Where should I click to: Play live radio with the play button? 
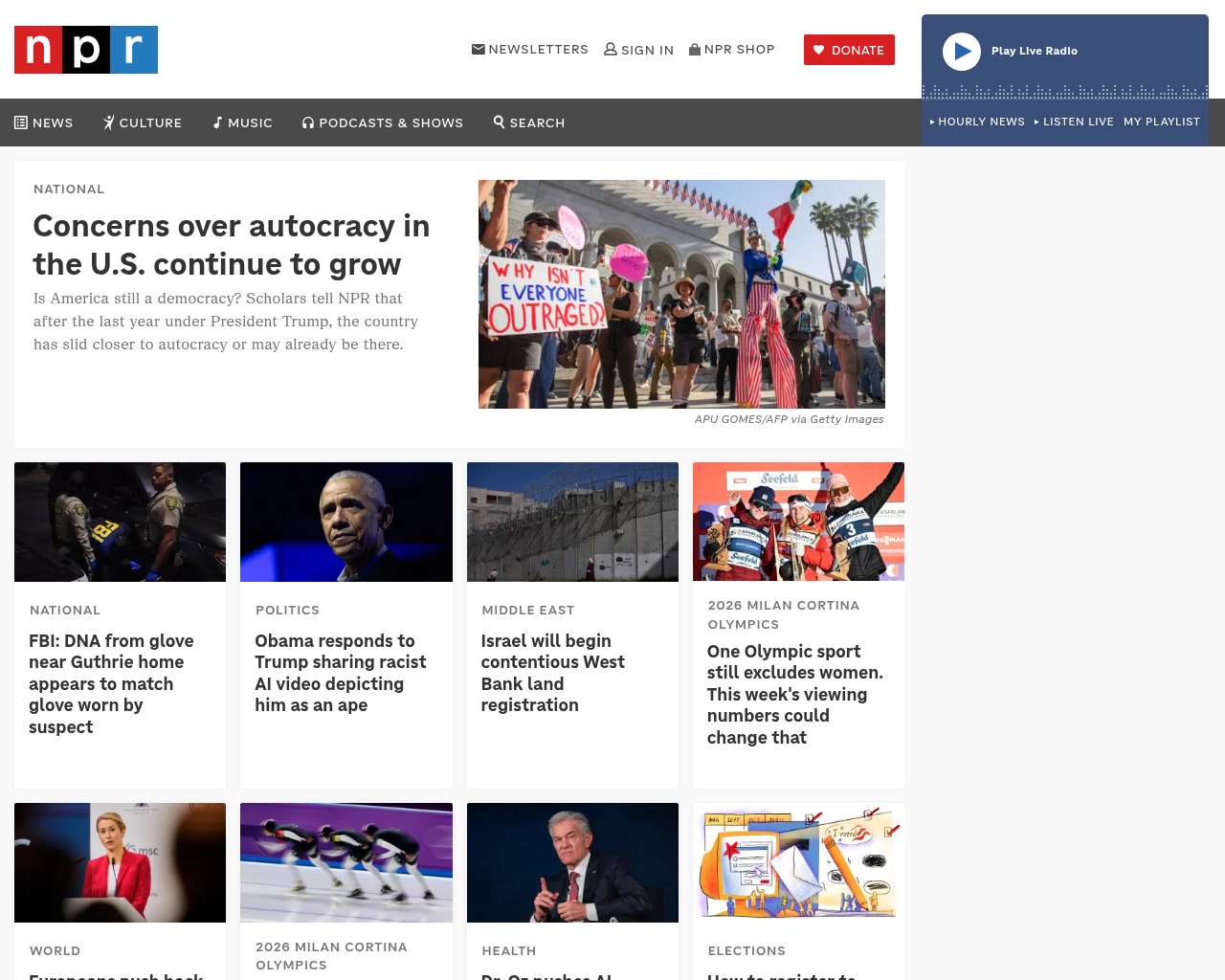click(x=962, y=52)
